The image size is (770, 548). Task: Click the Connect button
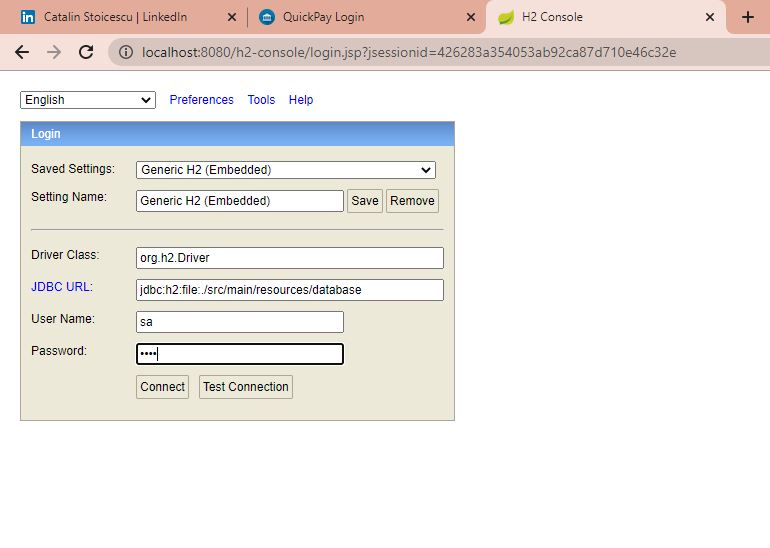(x=163, y=387)
